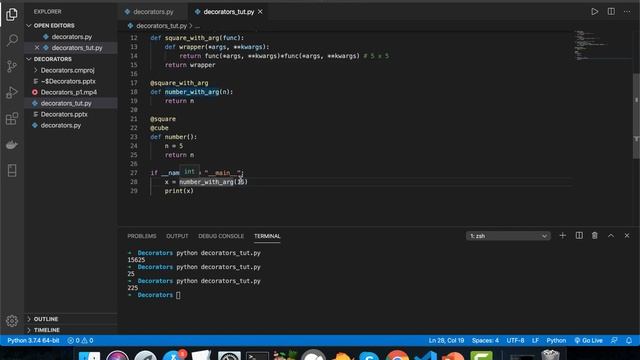Screen dimensions: 640x360
Task: Click the terminal prompt input
Action: click(x=178, y=295)
